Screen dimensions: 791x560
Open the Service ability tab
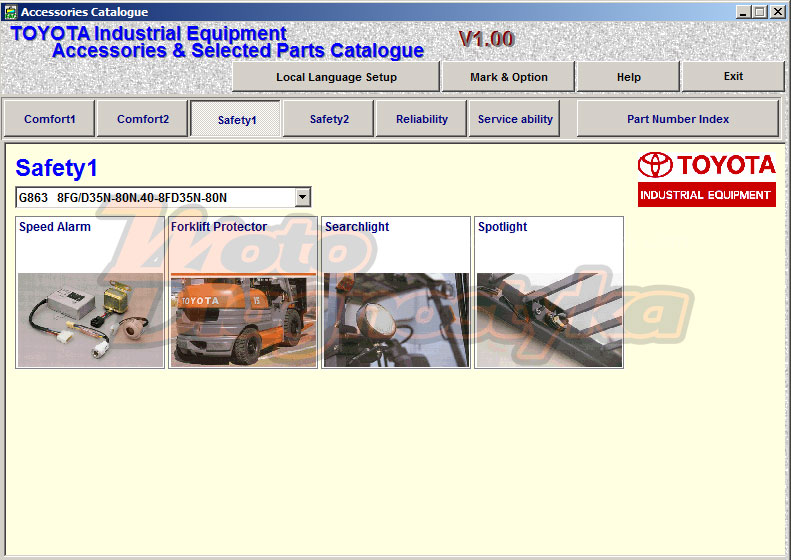pos(515,119)
